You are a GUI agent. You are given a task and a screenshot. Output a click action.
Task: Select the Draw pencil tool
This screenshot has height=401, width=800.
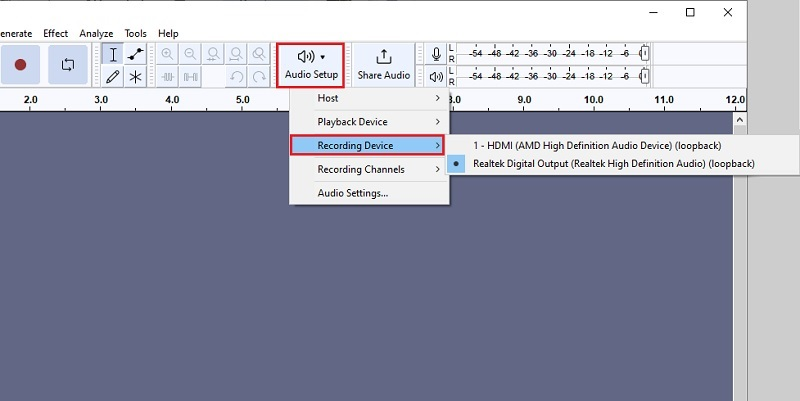click(x=113, y=76)
